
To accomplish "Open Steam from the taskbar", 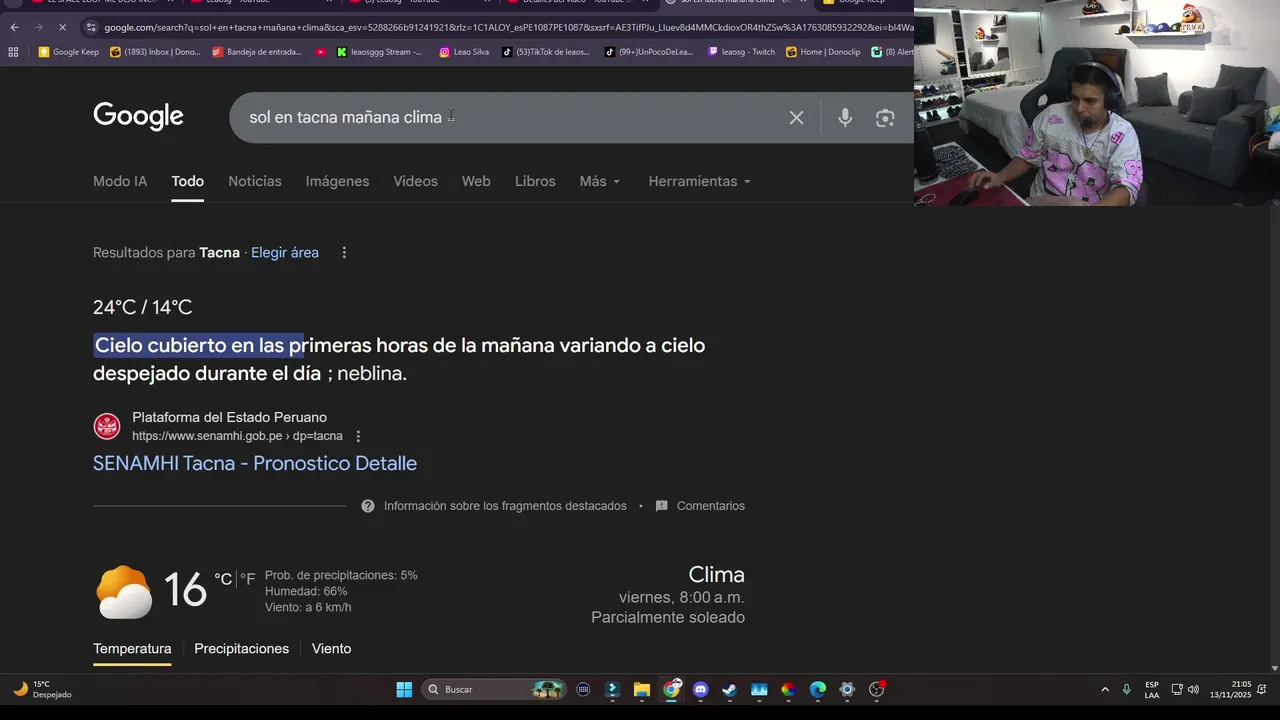I will pos(729,689).
